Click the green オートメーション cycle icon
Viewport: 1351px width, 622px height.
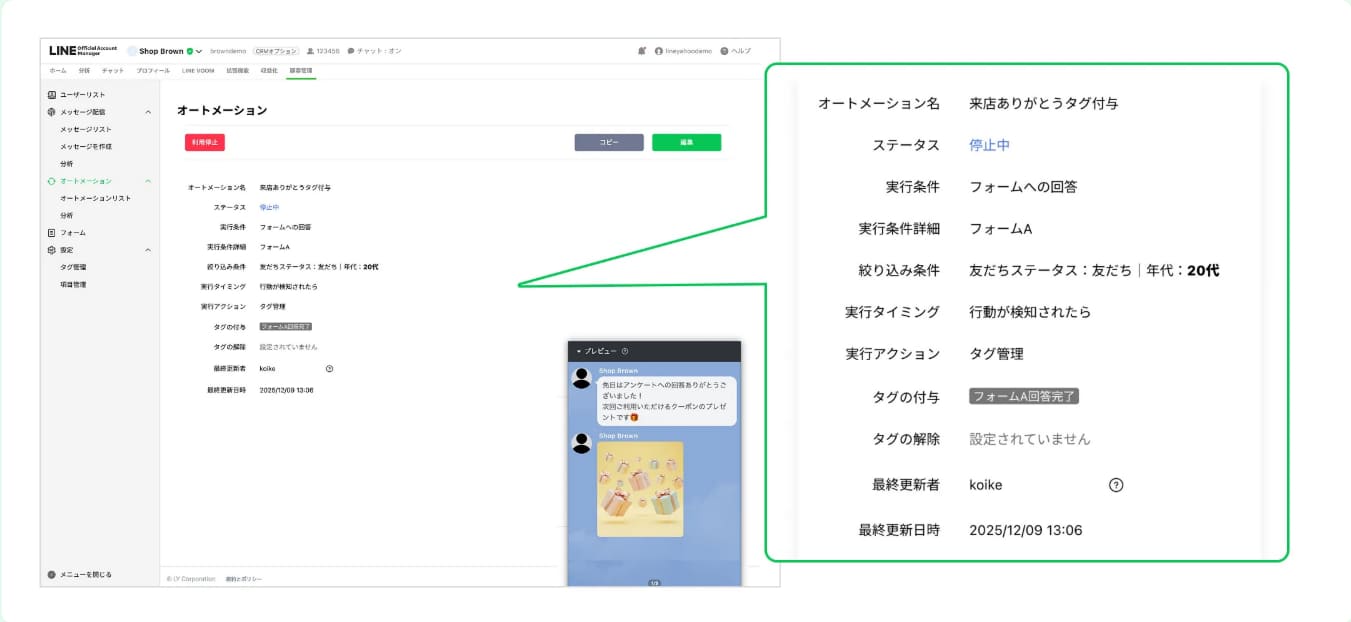[52, 181]
